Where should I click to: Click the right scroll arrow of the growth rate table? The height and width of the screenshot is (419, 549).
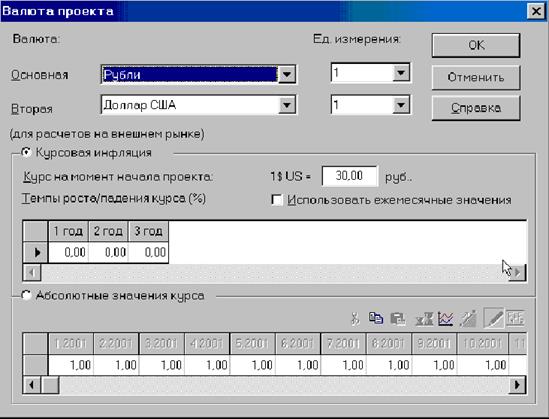(x=517, y=272)
